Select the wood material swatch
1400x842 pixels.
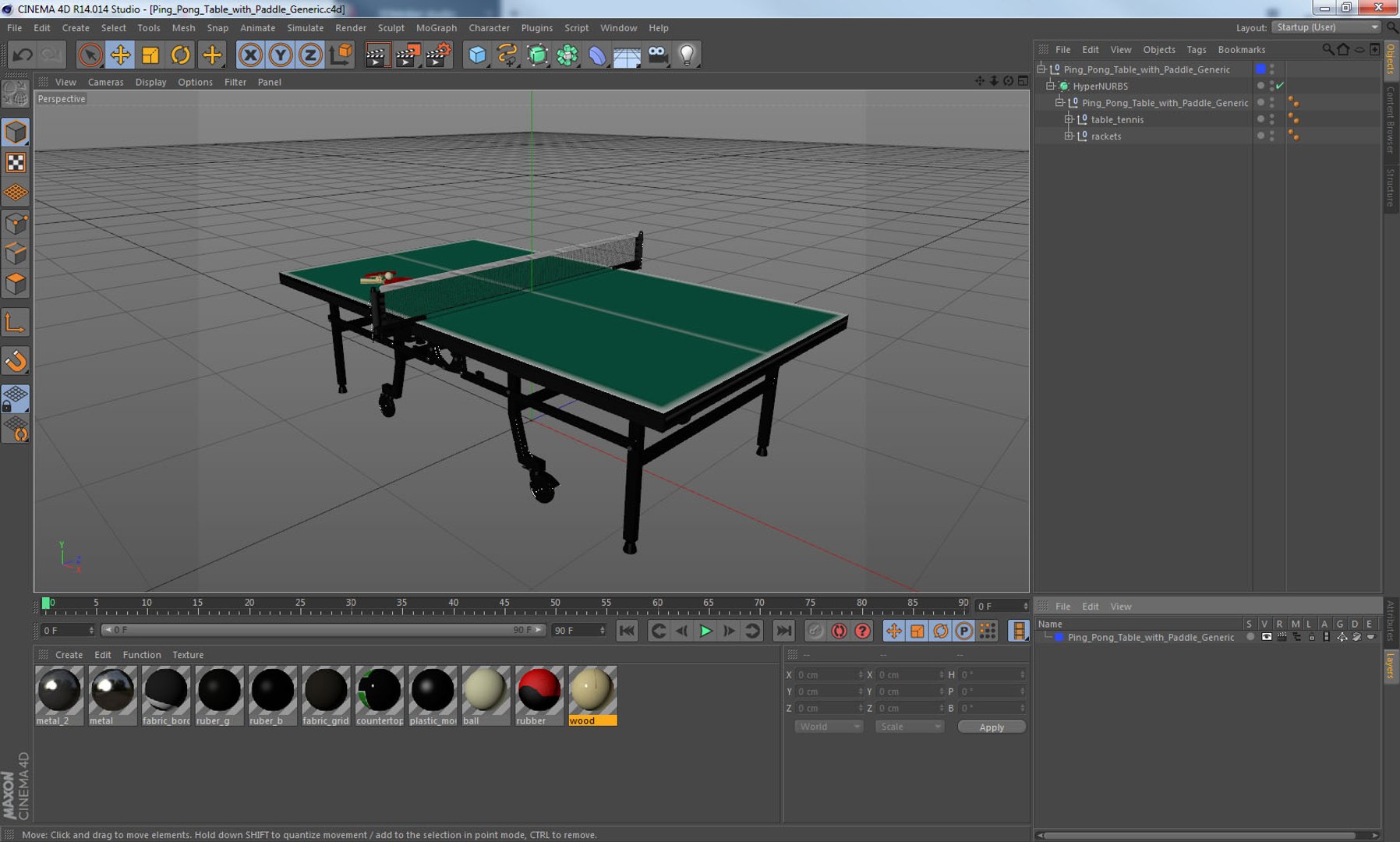coord(592,695)
